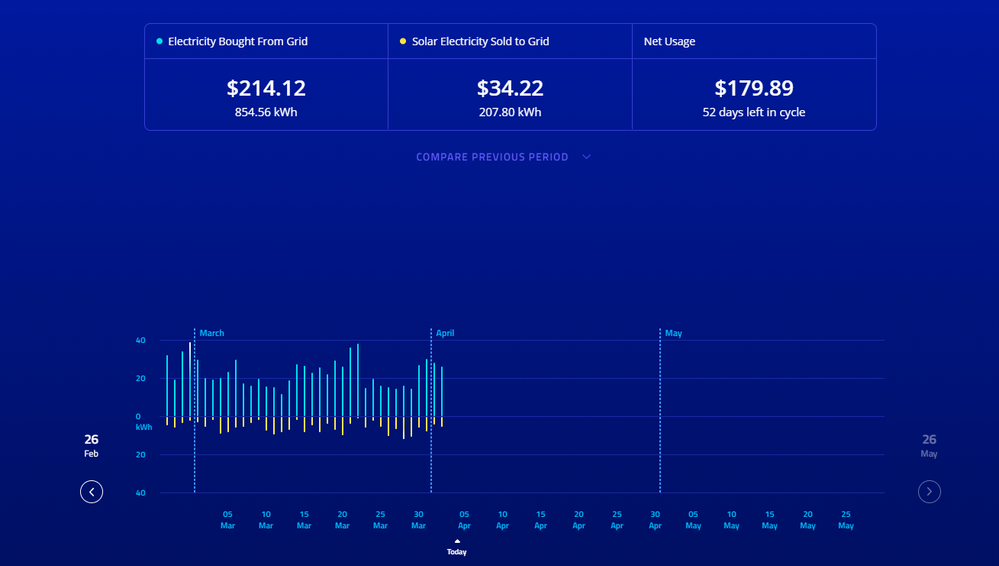Select the March month divider label
Image resolution: width=999 pixels, height=566 pixels.
click(212, 333)
